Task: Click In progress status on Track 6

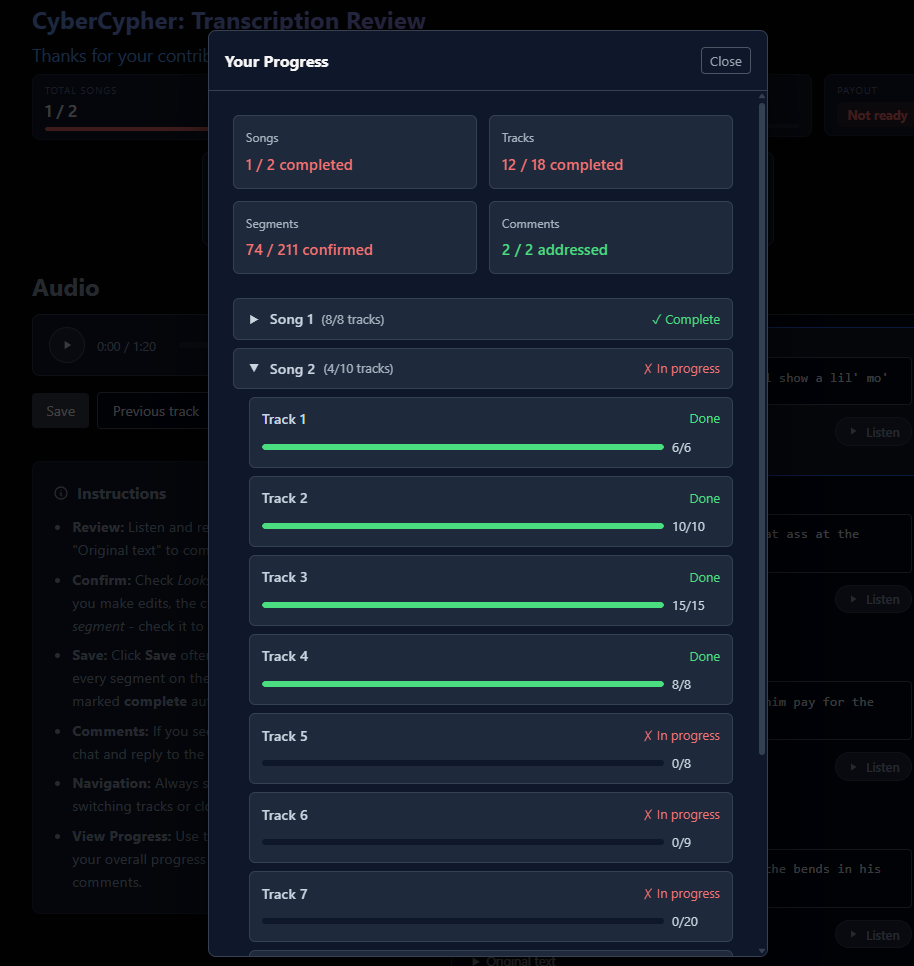Action: [681, 814]
